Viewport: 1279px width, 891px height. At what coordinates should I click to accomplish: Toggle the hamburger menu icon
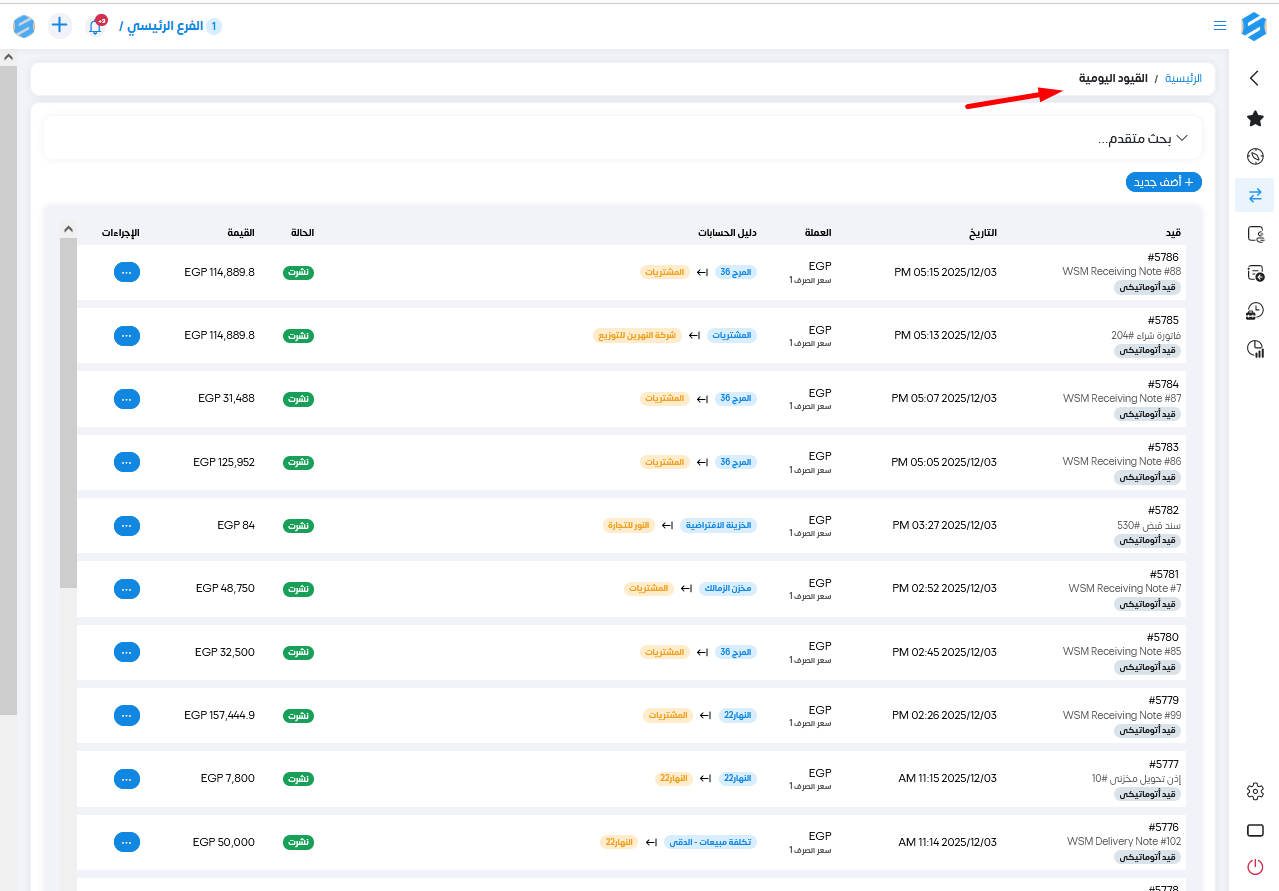(x=1220, y=26)
